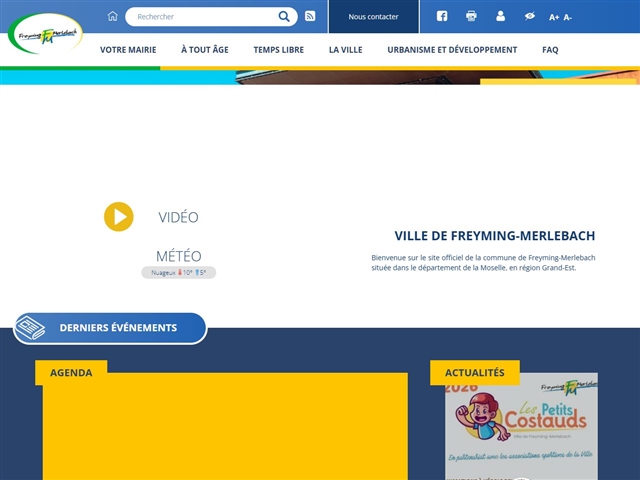Go to the FAQ page
Viewport: 640px width, 480px height.
tap(550, 49)
